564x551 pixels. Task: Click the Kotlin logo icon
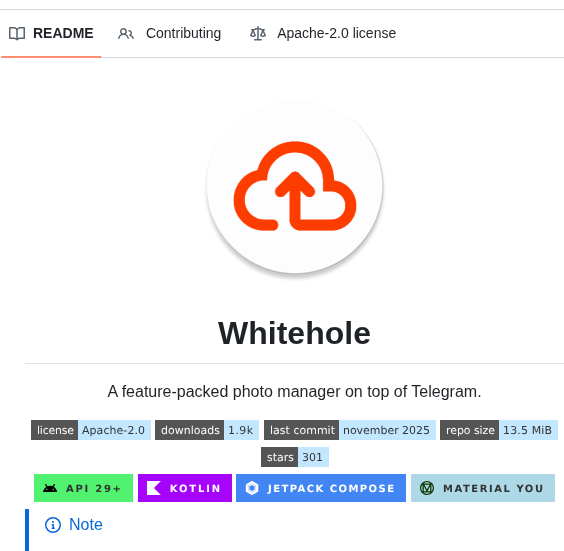pyautogui.click(x=154, y=488)
